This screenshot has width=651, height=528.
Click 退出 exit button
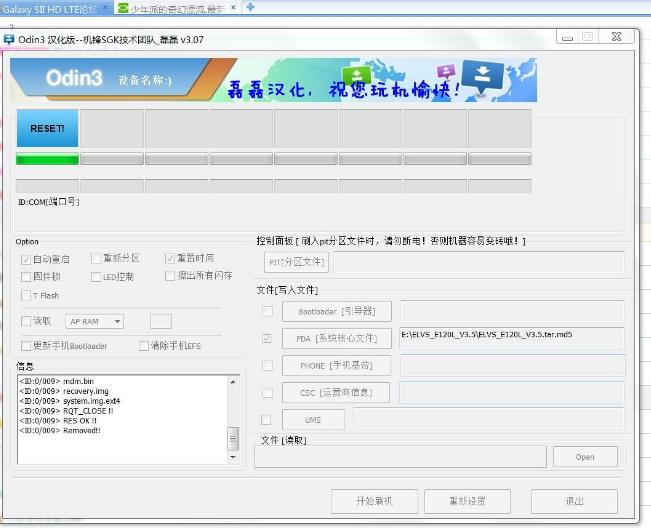coord(574,501)
